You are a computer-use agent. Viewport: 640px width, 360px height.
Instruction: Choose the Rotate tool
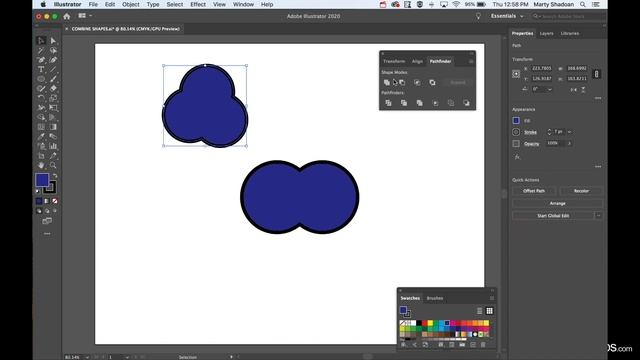click(x=41, y=98)
